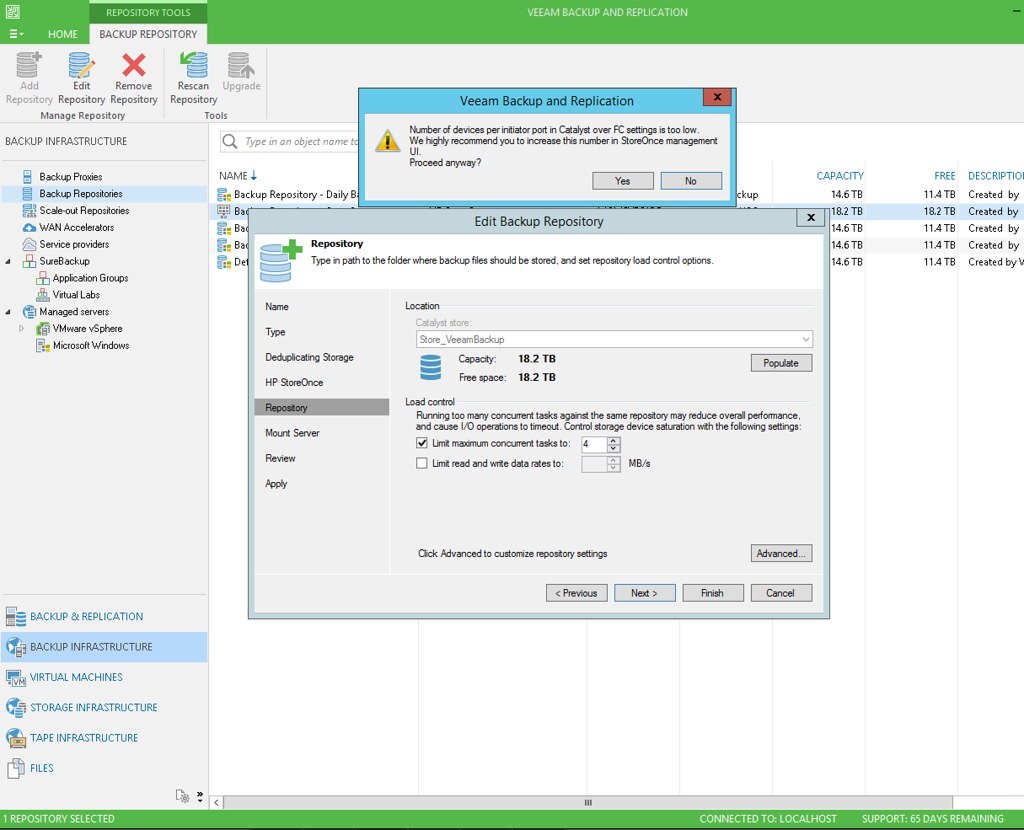This screenshot has height=830, width=1024.
Task: Close the warning dialog with X
Action: (718, 97)
